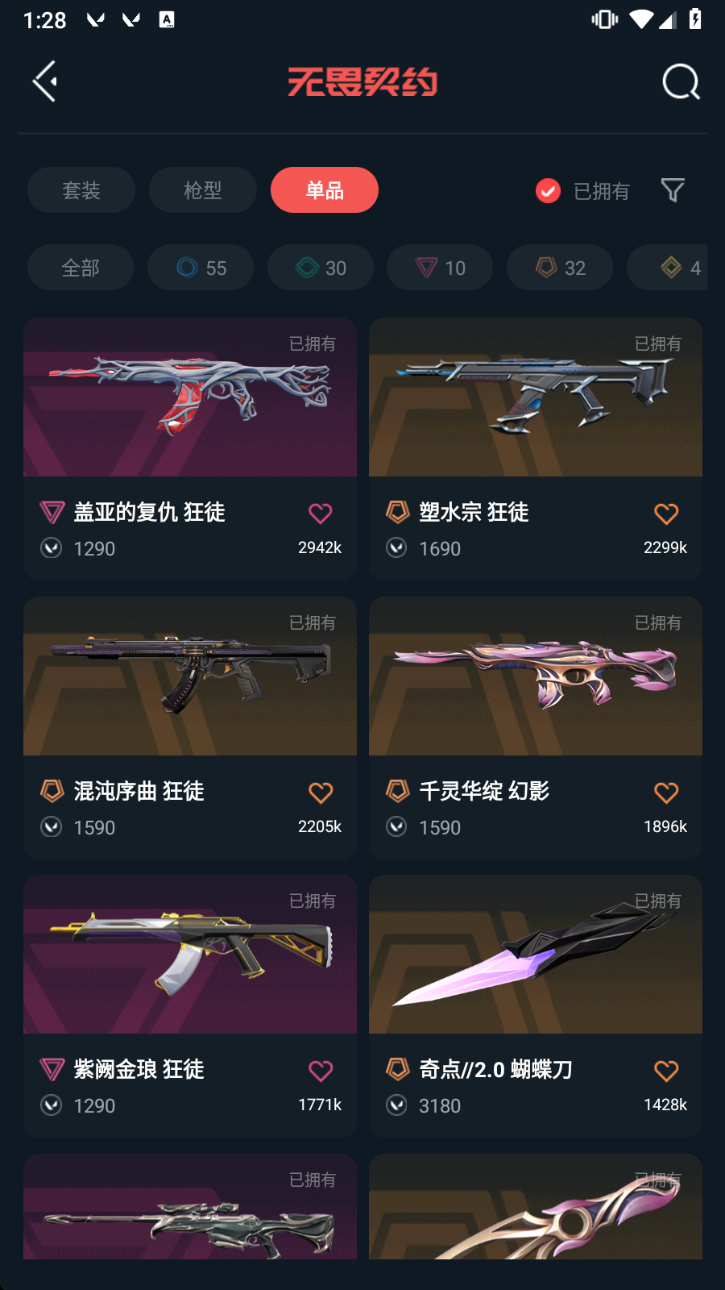Image resolution: width=725 pixels, height=1290 pixels.
Task: Open the 塑水宗 狂徒 weapon thumbnail
Action: point(535,397)
